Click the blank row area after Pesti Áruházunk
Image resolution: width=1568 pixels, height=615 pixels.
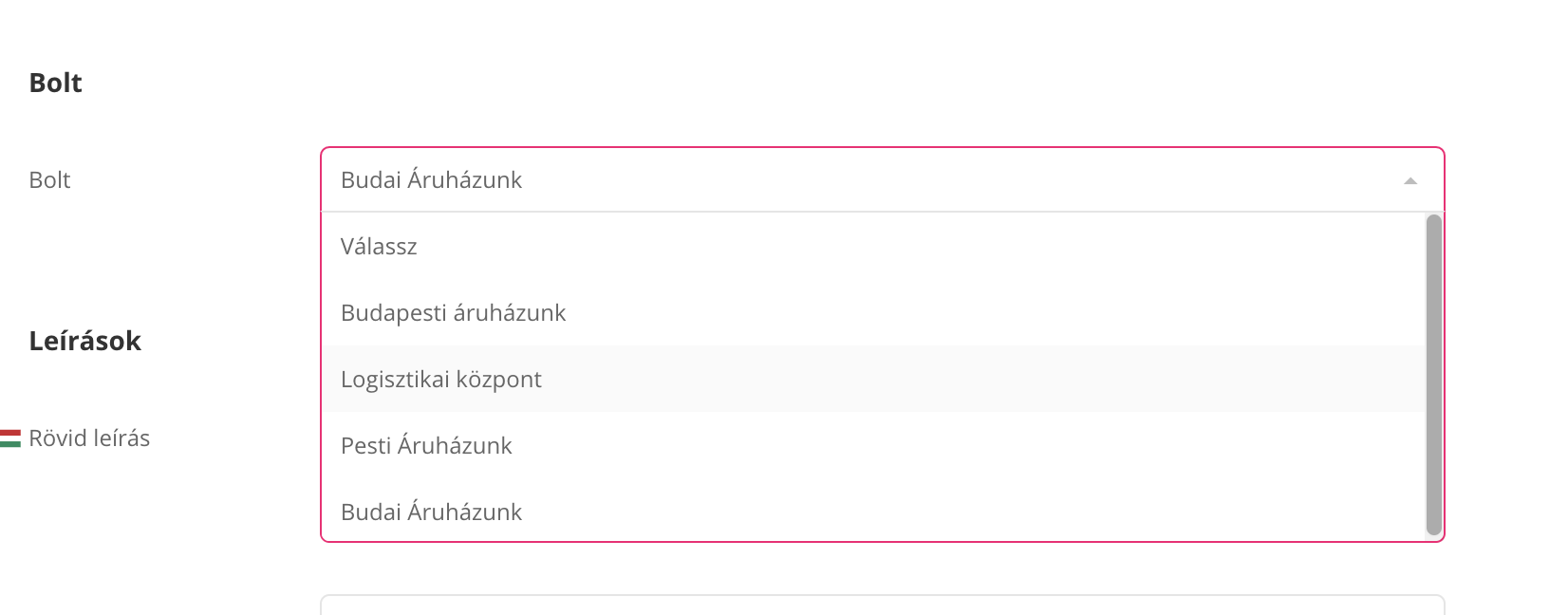click(949, 446)
